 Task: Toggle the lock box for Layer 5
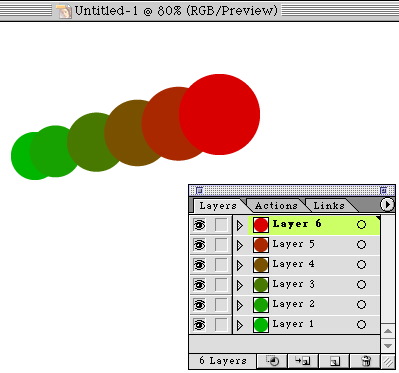pos(221,245)
